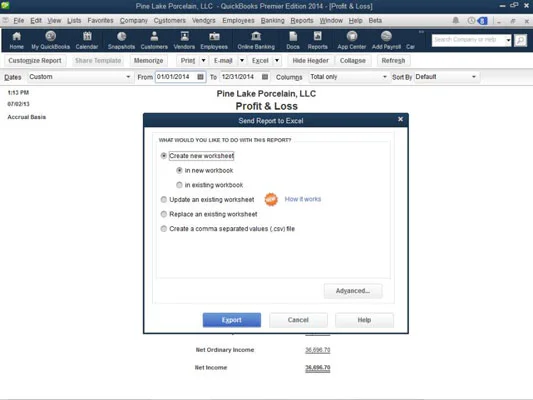
Task: Click the Collapse button
Action: 353,60
